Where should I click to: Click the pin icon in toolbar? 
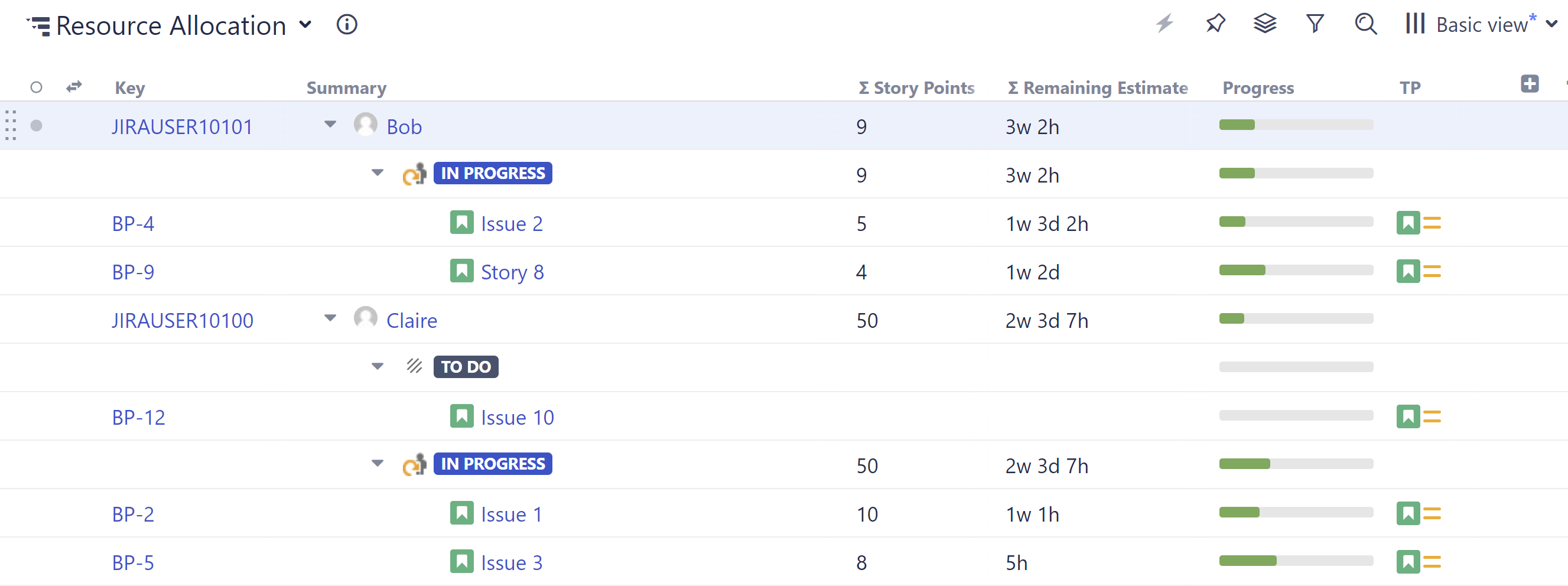pos(1215,24)
